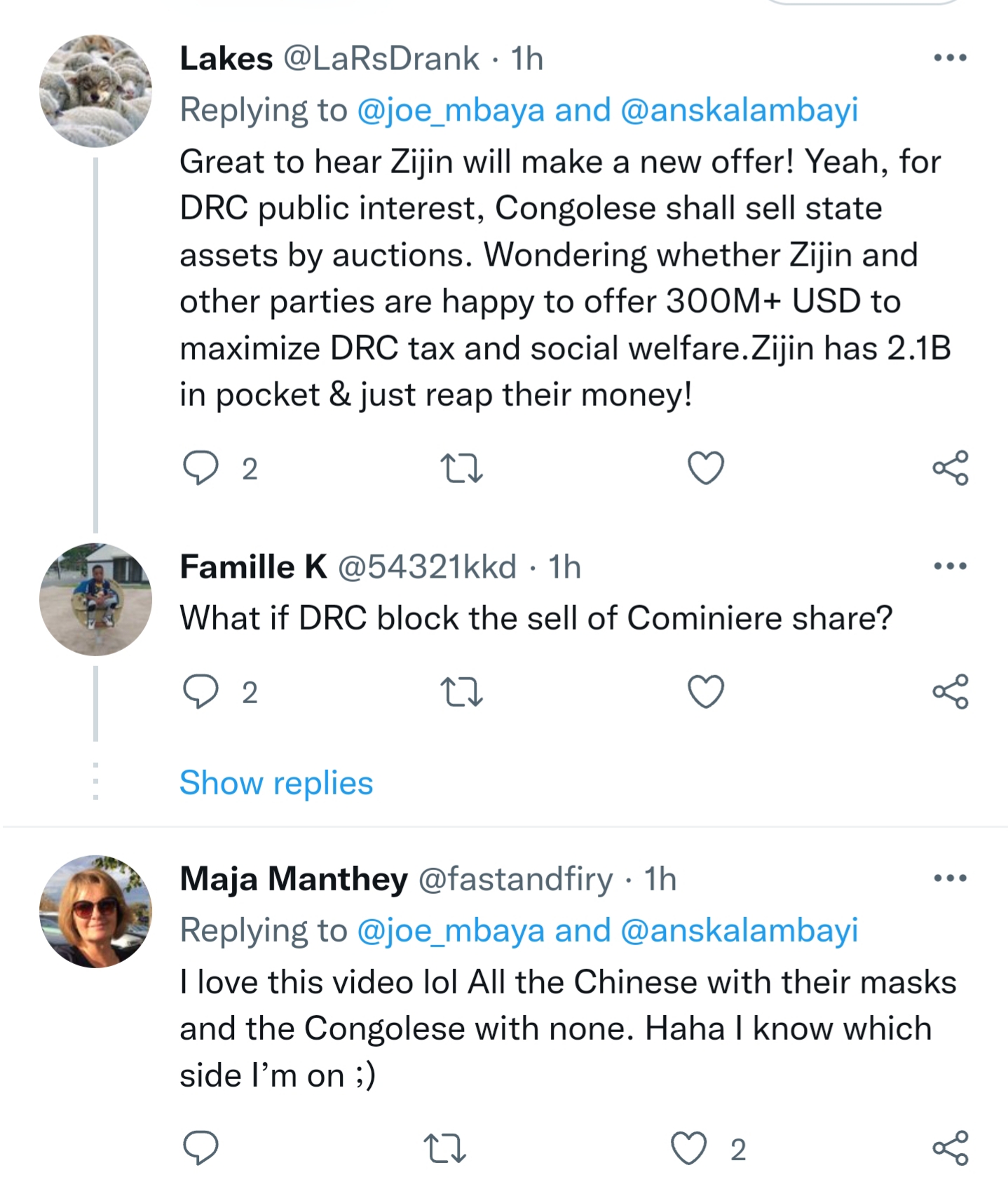Expand hidden replies with Show replies
The image size is (1008, 1196).
pos(276,782)
